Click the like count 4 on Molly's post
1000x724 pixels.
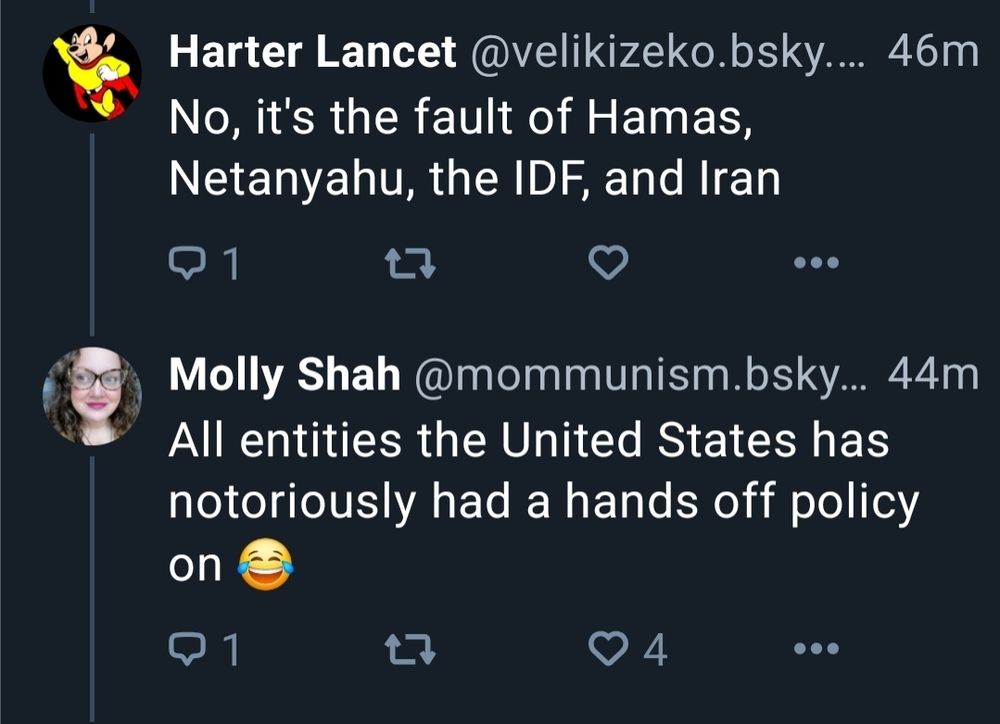pyautogui.click(x=654, y=651)
